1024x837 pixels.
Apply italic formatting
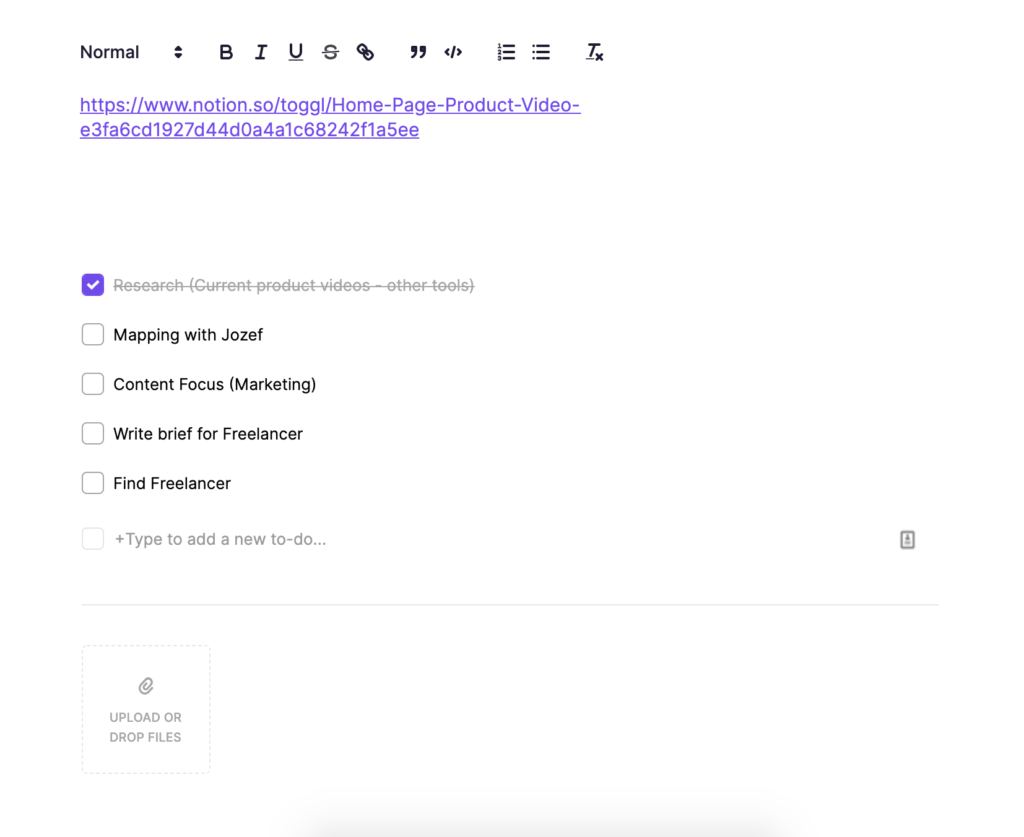(x=261, y=52)
